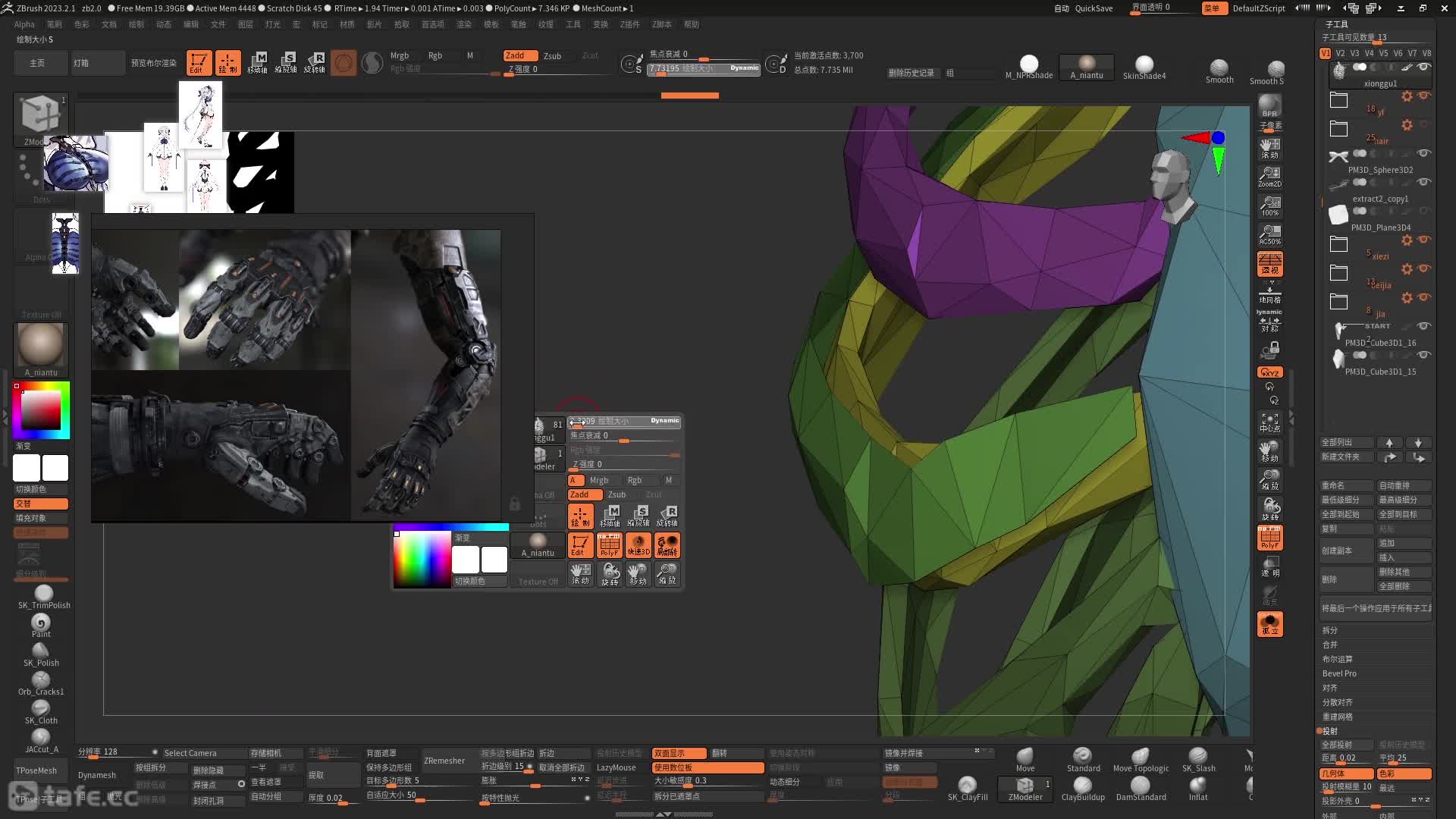Open the LightBox (灯箱) button
This screenshot has height=819, width=1456.
(99, 63)
